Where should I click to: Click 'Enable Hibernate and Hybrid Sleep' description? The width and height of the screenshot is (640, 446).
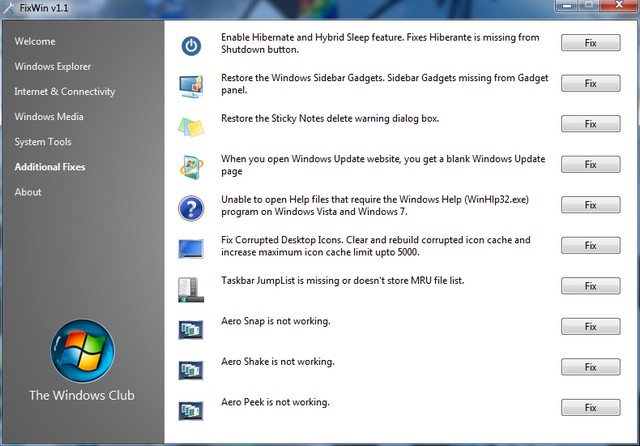380,43
